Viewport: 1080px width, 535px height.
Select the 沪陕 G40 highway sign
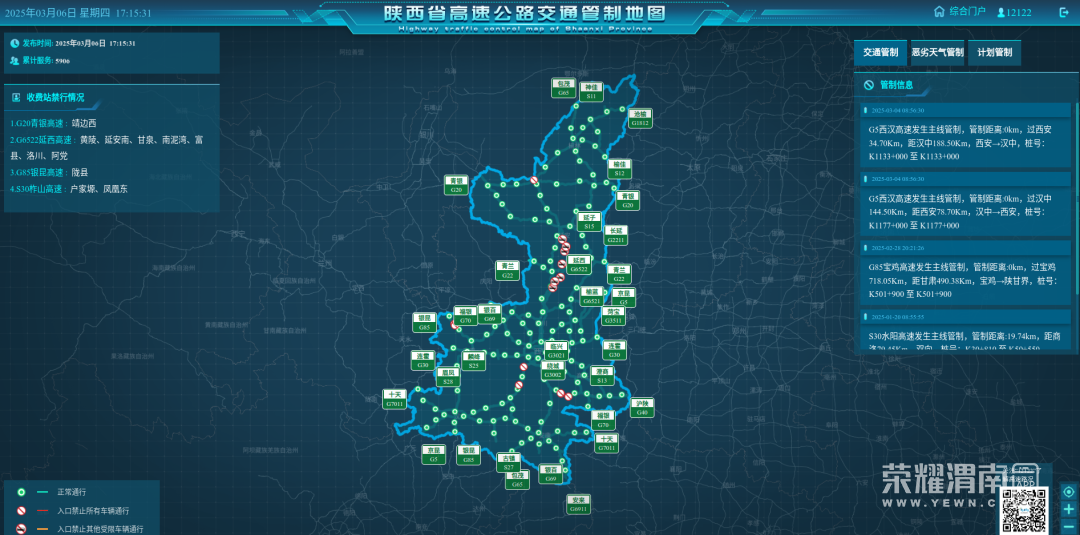coord(642,408)
